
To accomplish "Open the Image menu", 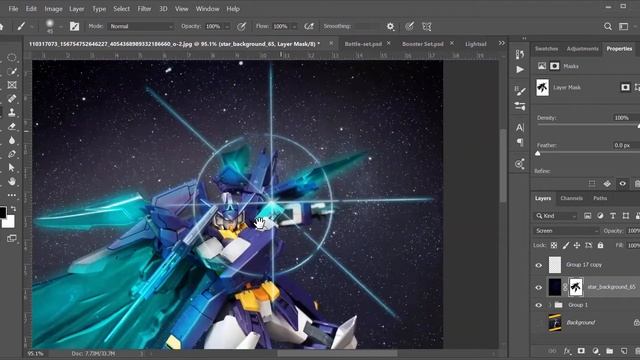I will pyautogui.click(x=53, y=9).
